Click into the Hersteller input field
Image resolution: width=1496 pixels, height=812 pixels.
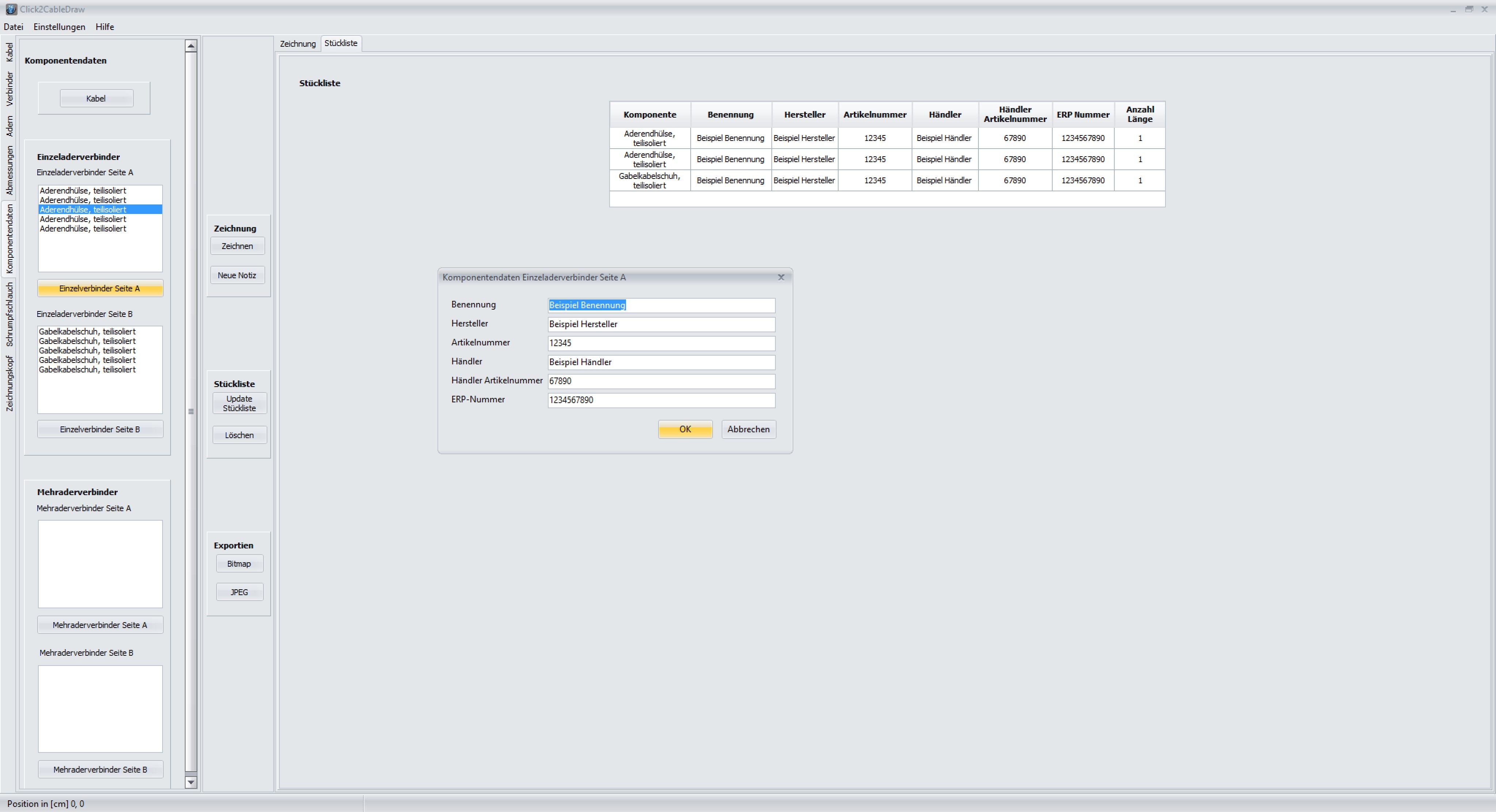(x=661, y=325)
